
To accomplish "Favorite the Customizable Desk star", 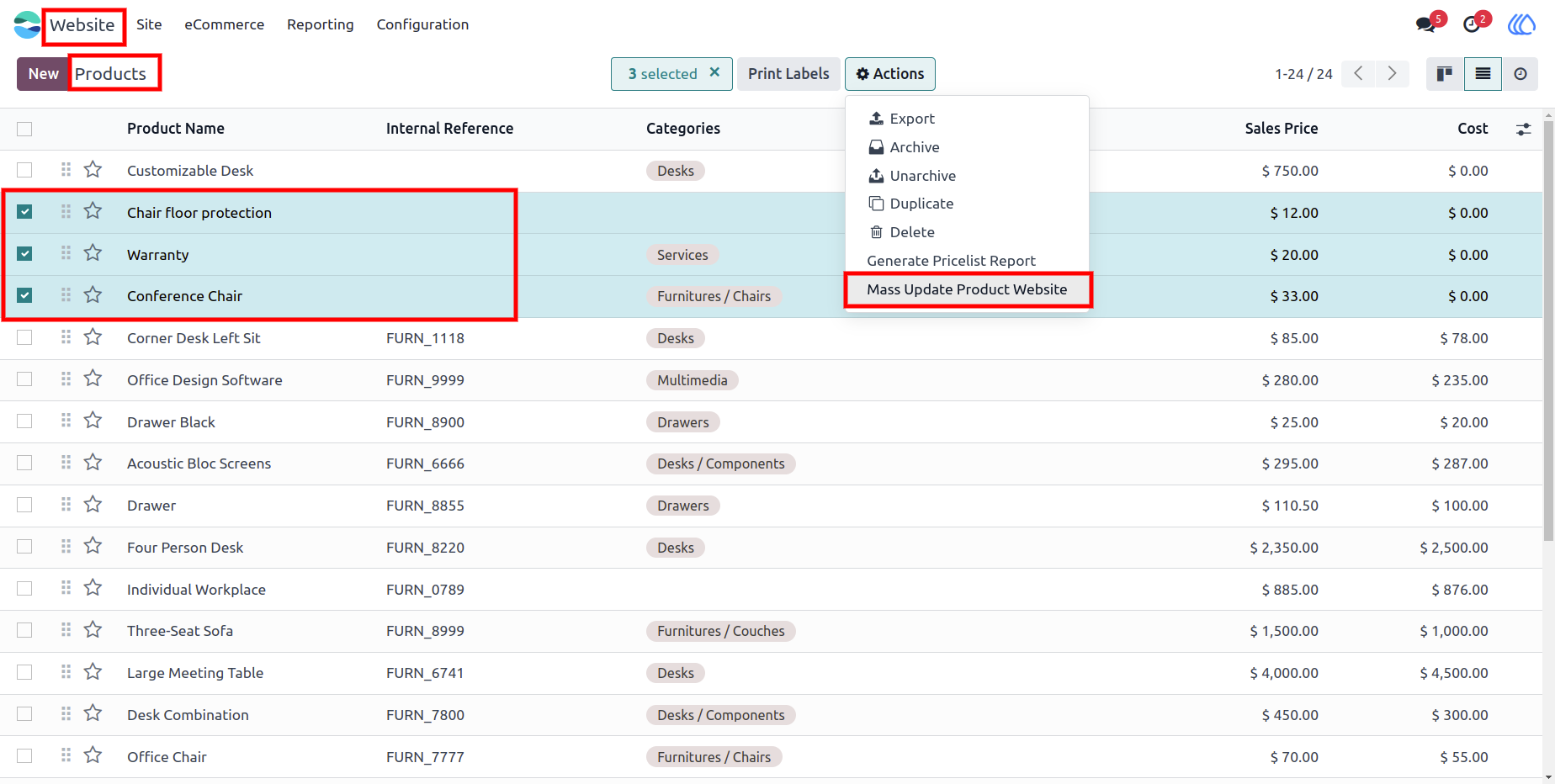I will pyautogui.click(x=93, y=170).
